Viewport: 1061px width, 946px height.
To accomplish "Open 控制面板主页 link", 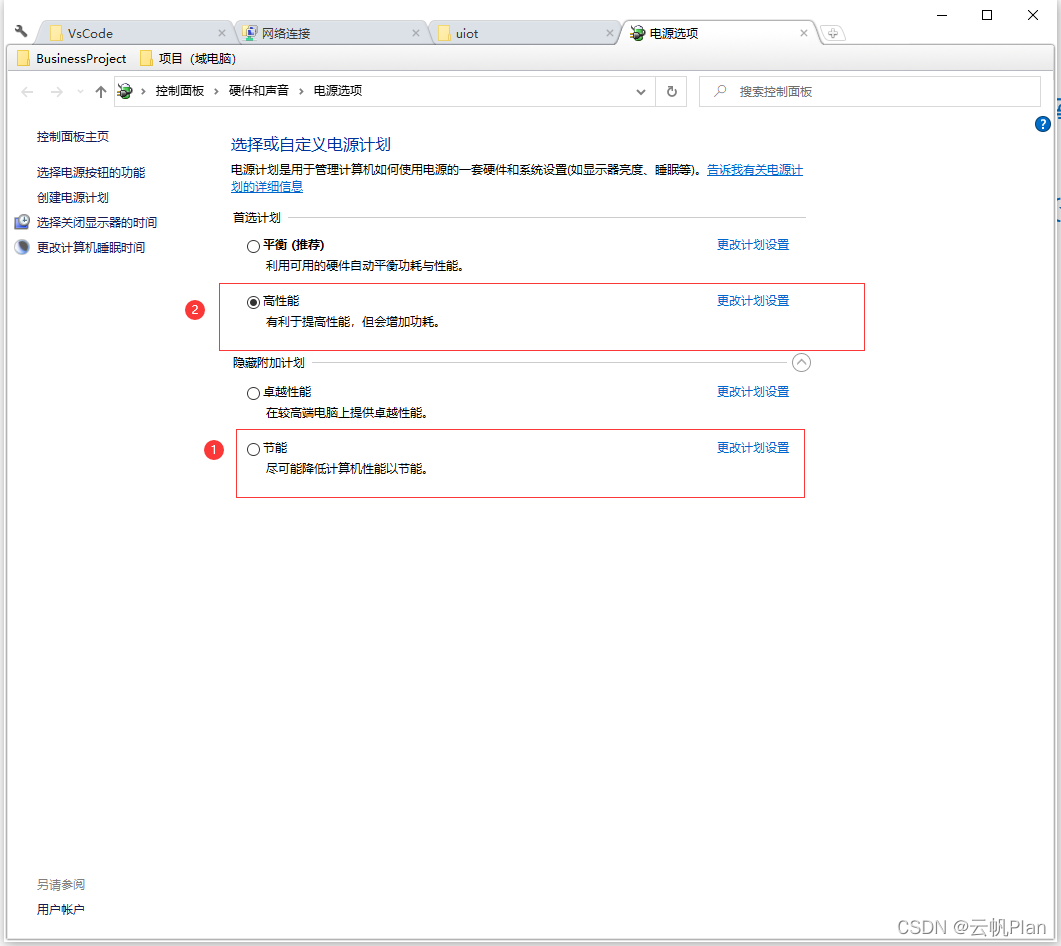I will [x=72, y=137].
